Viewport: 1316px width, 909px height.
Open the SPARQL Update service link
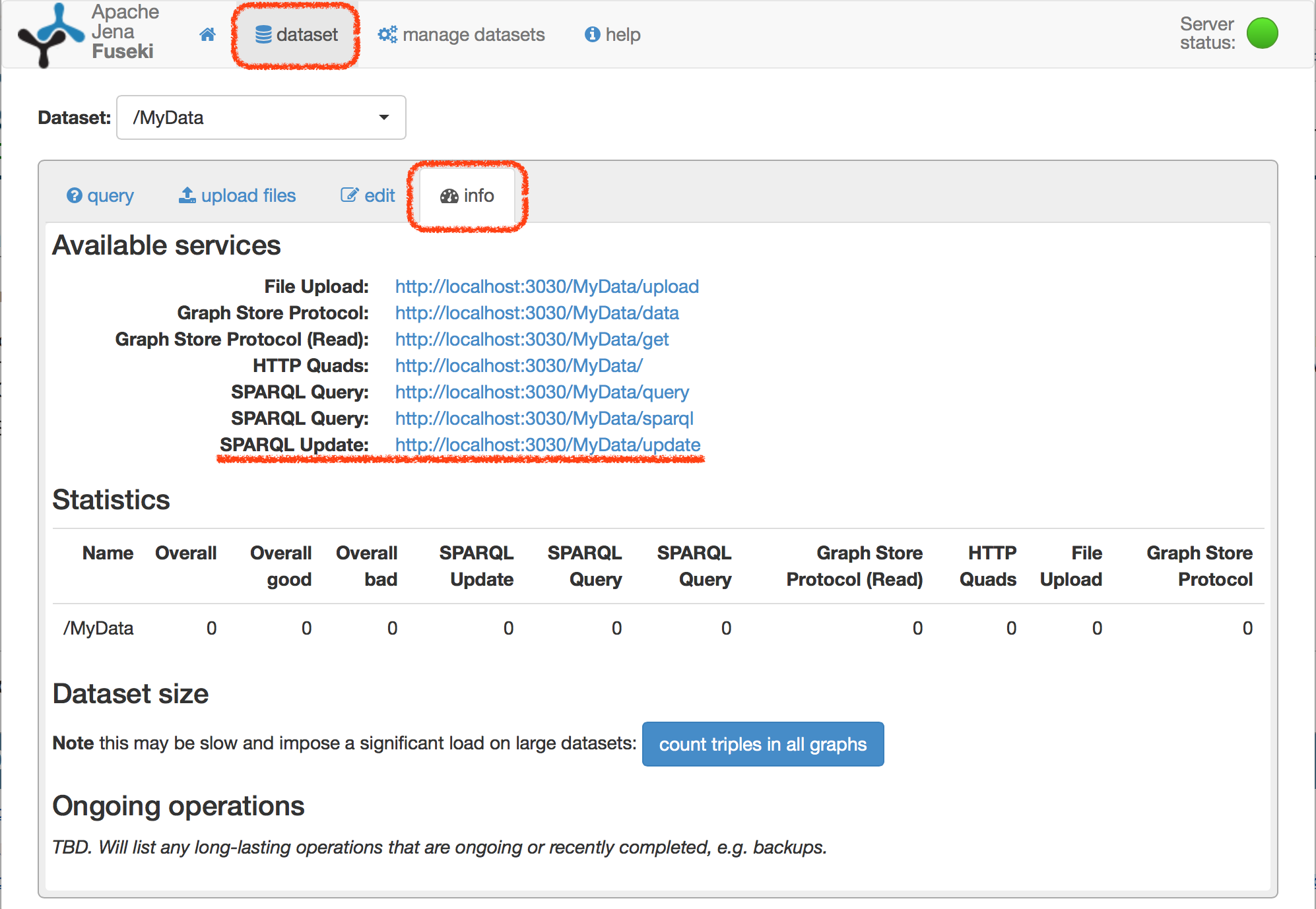click(x=547, y=445)
